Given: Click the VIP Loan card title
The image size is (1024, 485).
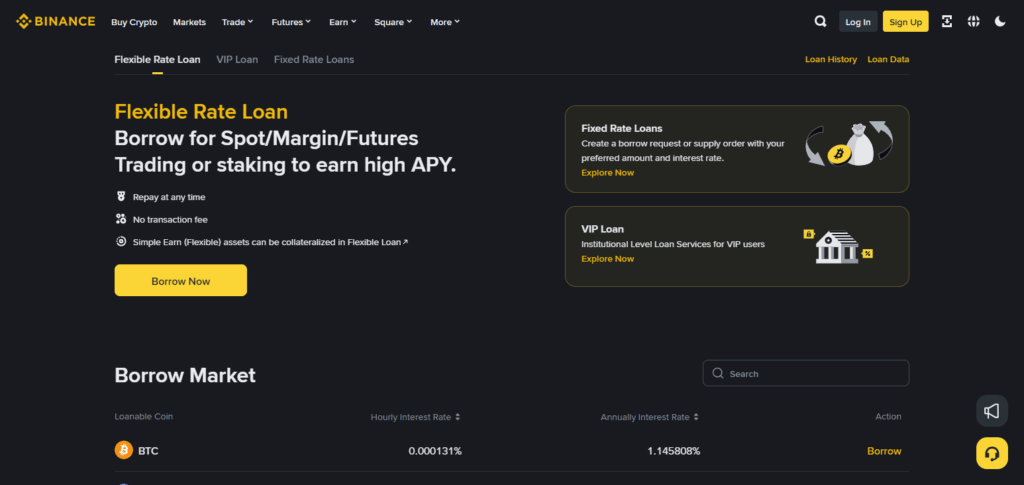Looking at the screenshot, I should tap(602, 229).
